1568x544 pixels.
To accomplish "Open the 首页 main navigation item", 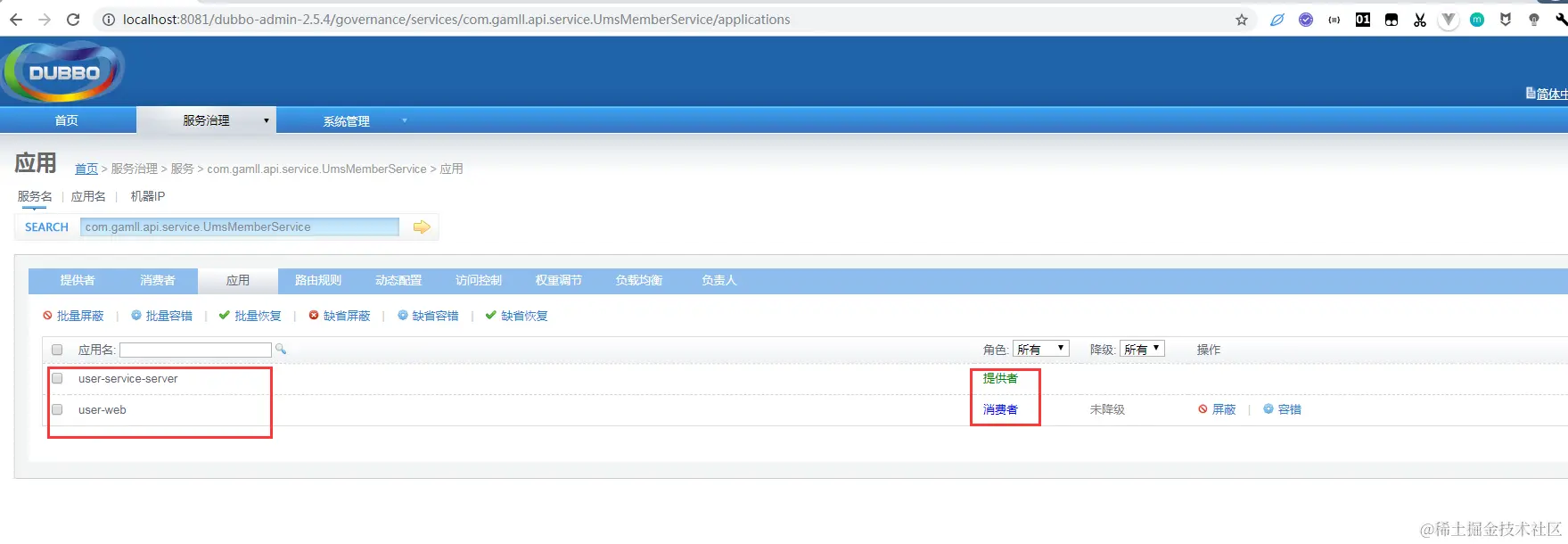I will coord(67,120).
